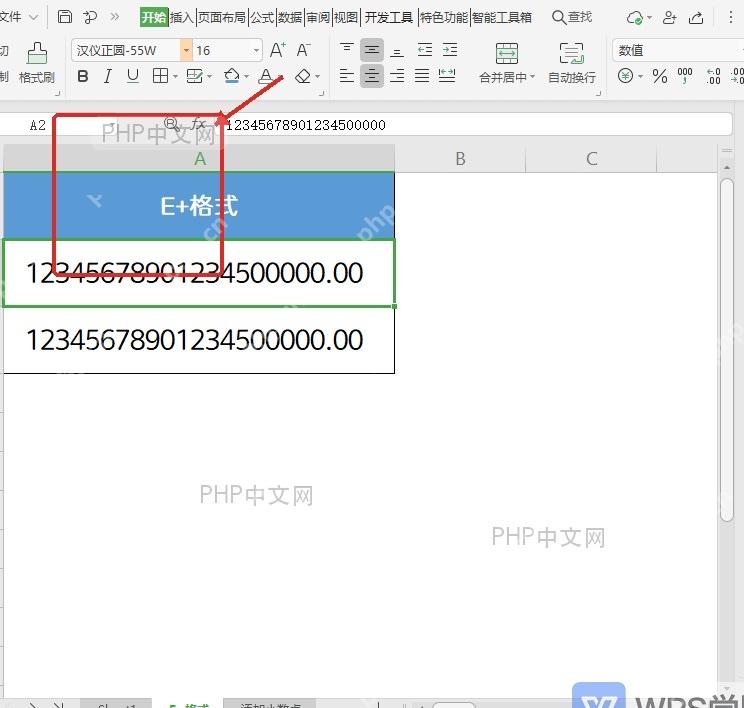Screen dimensions: 744x708
Task: Click the font name field 汉仪正圆-55W
Action: point(126,50)
